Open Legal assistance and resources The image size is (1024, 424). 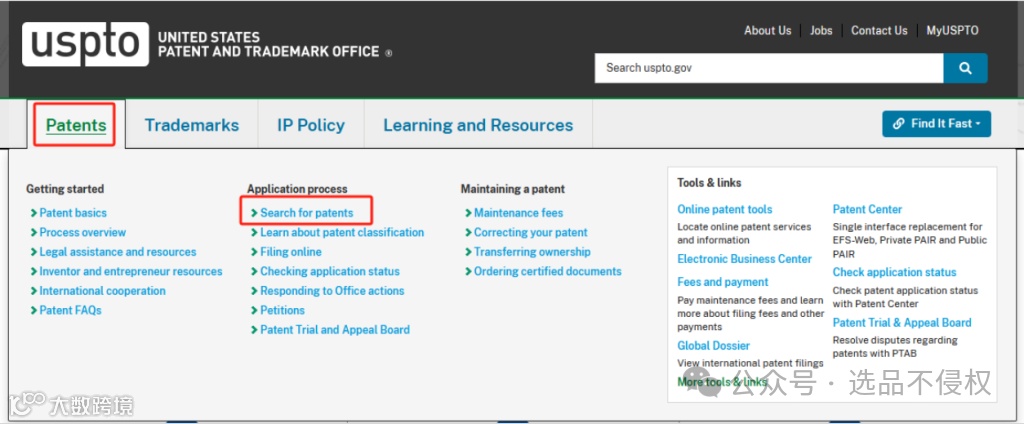pos(118,252)
